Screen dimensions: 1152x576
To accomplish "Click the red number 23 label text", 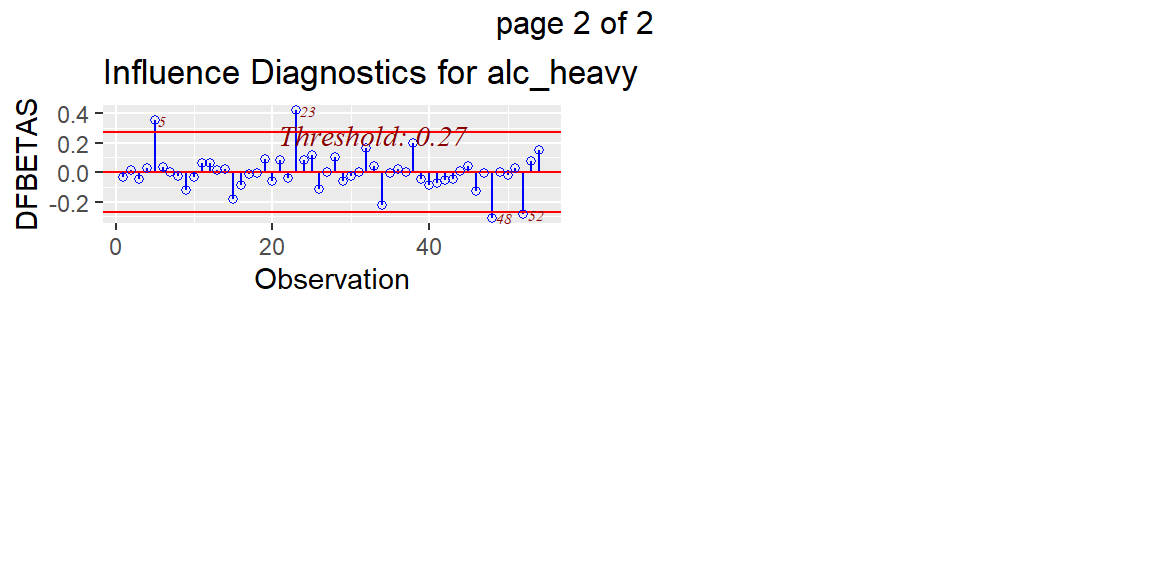I will (x=307, y=112).
